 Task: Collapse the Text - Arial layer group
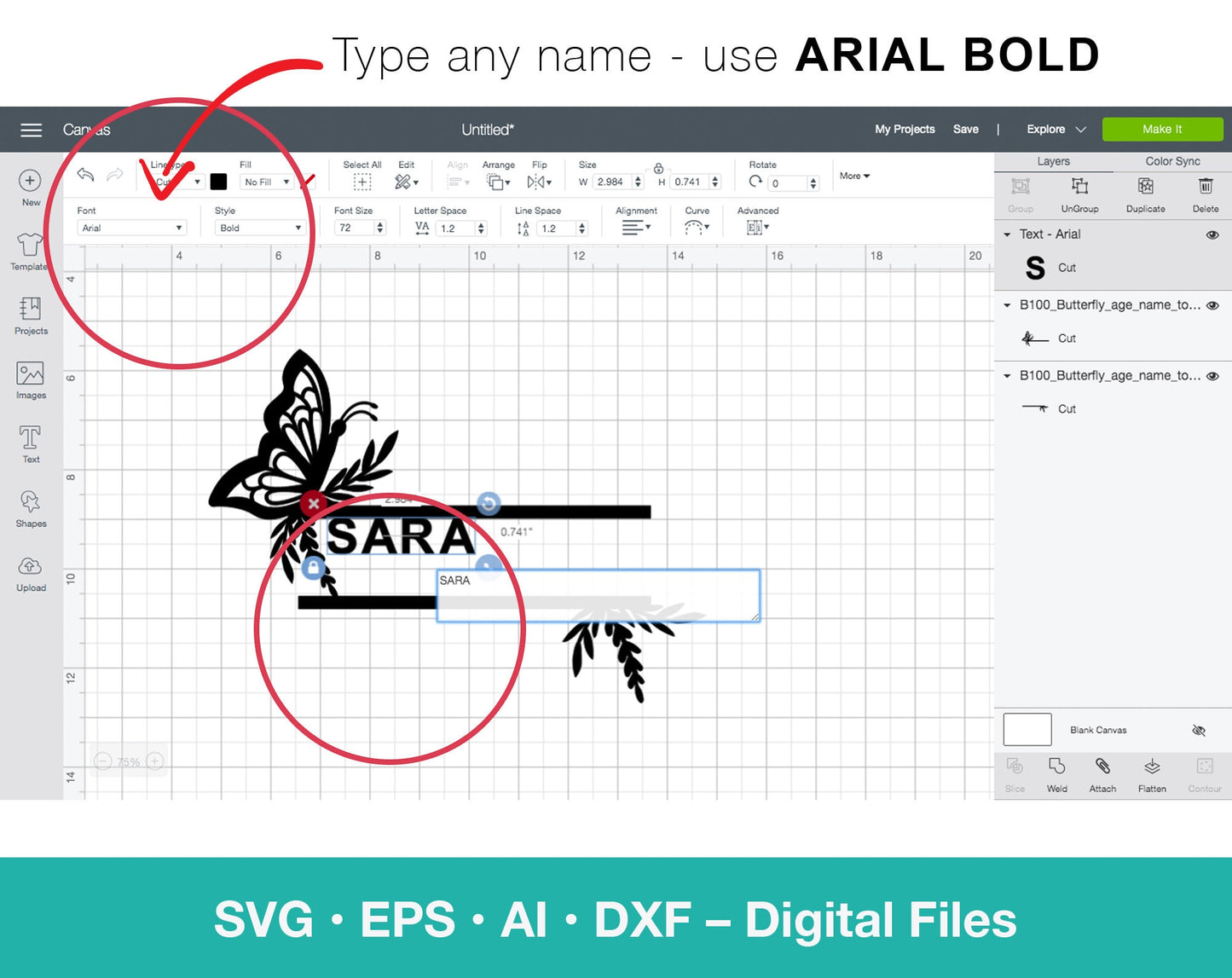point(1007,234)
